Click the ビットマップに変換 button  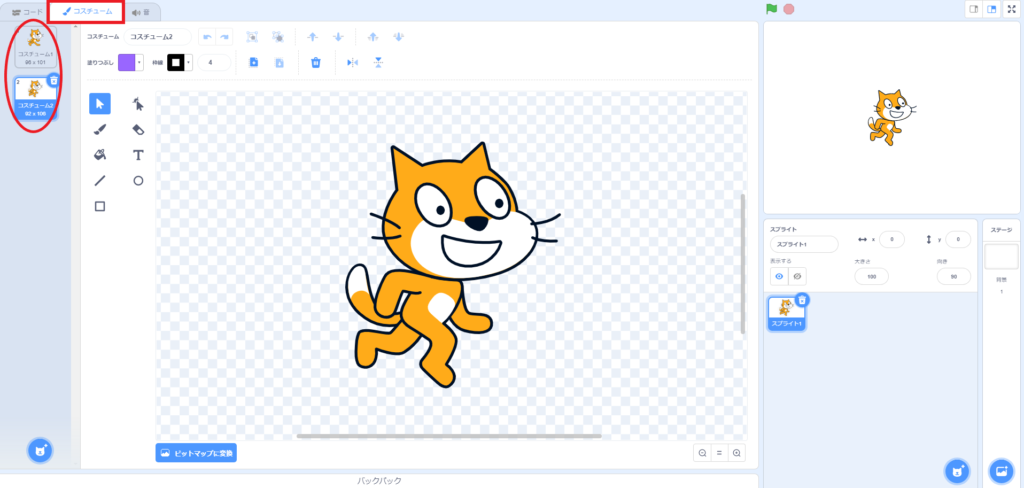[196, 453]
